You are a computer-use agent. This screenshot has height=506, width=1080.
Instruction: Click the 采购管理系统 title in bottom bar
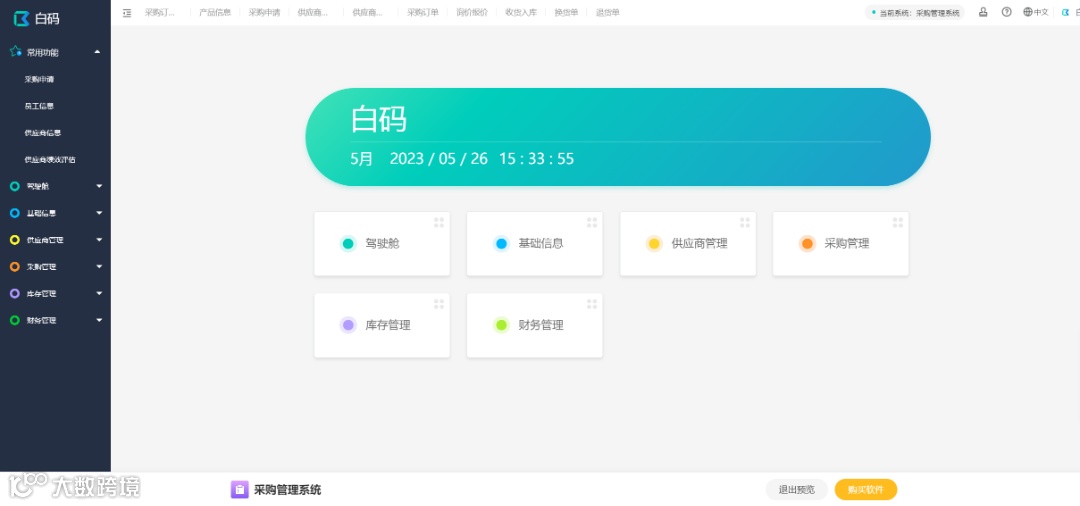tap(287, 490)
